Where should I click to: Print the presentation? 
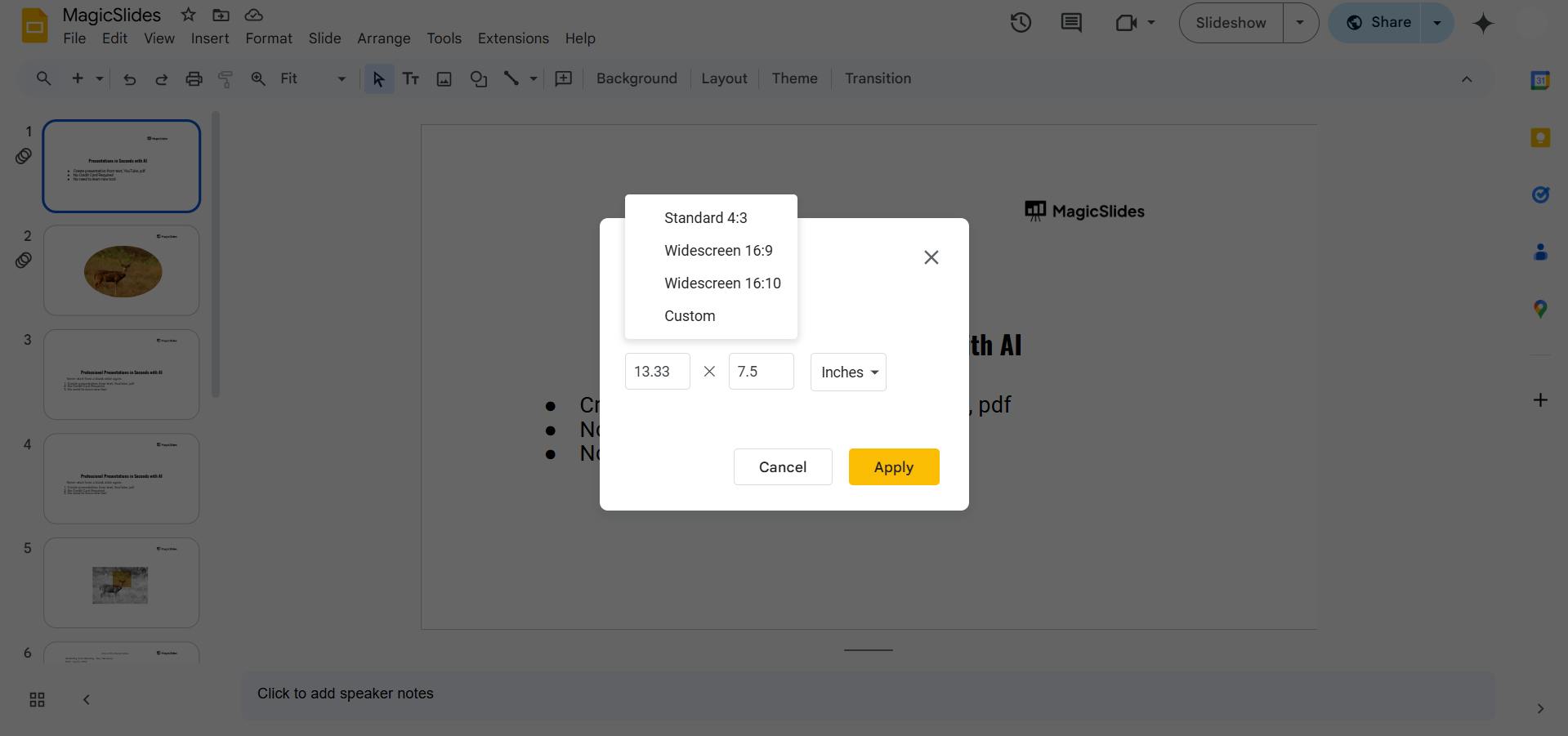[194, 78]
